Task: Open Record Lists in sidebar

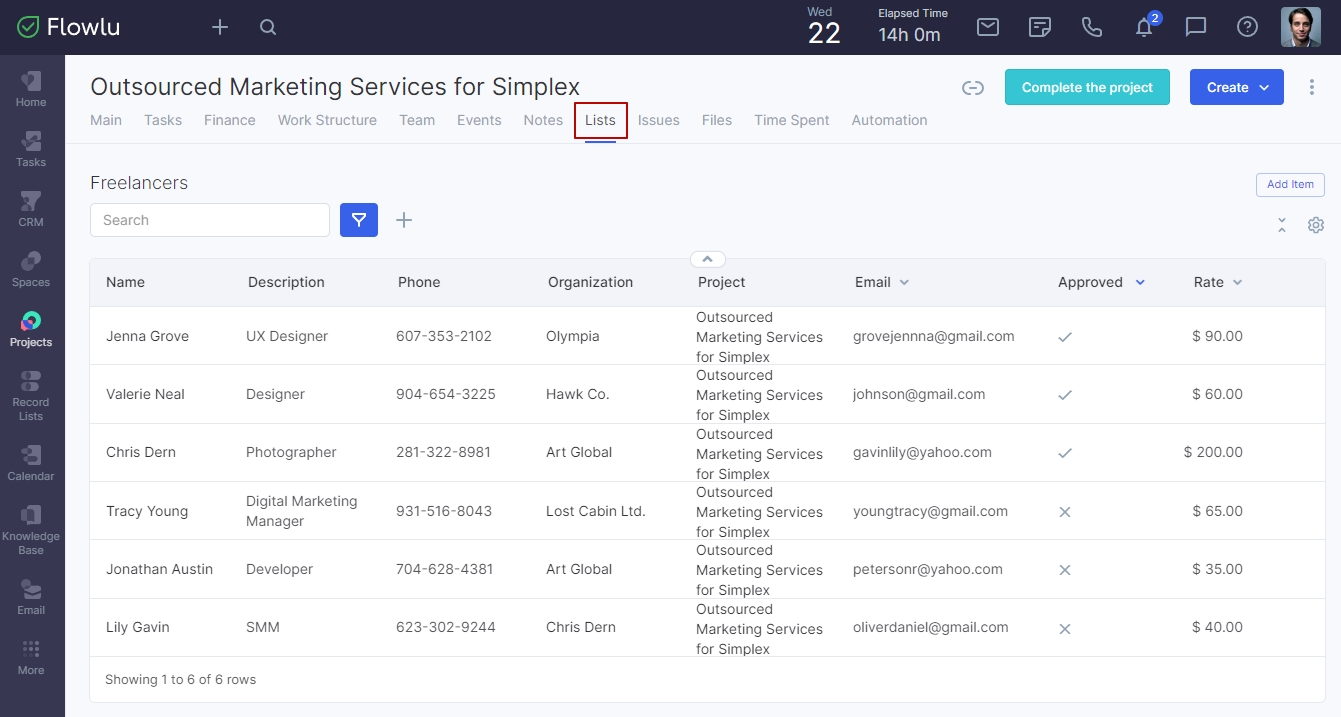Action: pos(31,395)
